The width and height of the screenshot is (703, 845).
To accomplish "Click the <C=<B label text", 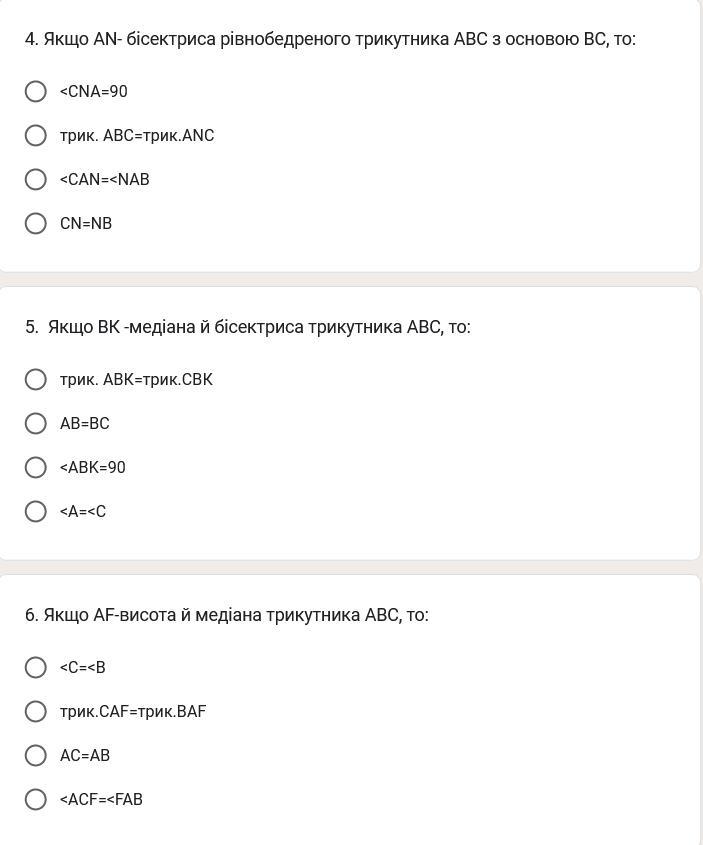I will [x=83, y=667].
